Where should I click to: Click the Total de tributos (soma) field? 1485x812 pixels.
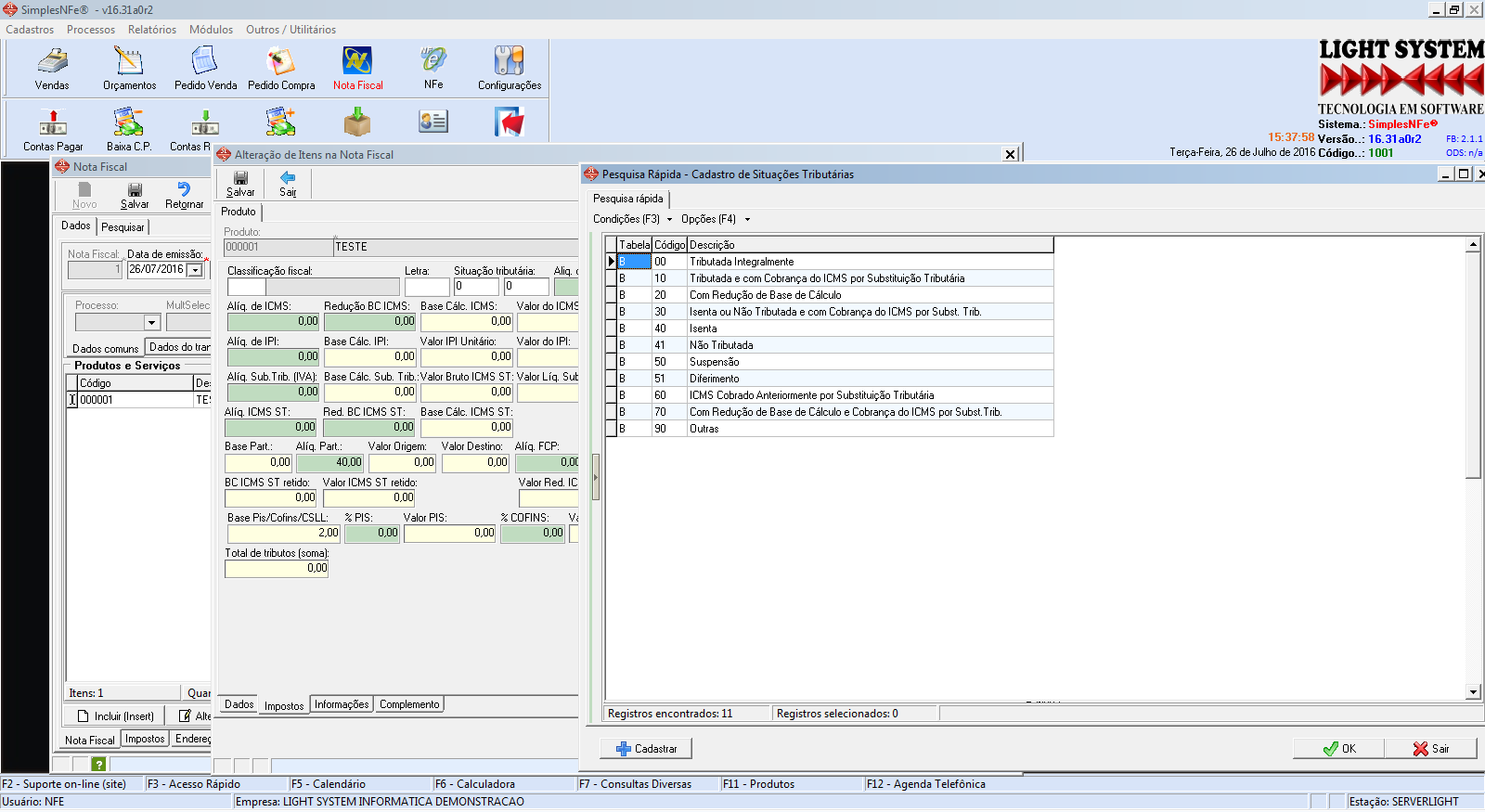[x=277, y=569]
